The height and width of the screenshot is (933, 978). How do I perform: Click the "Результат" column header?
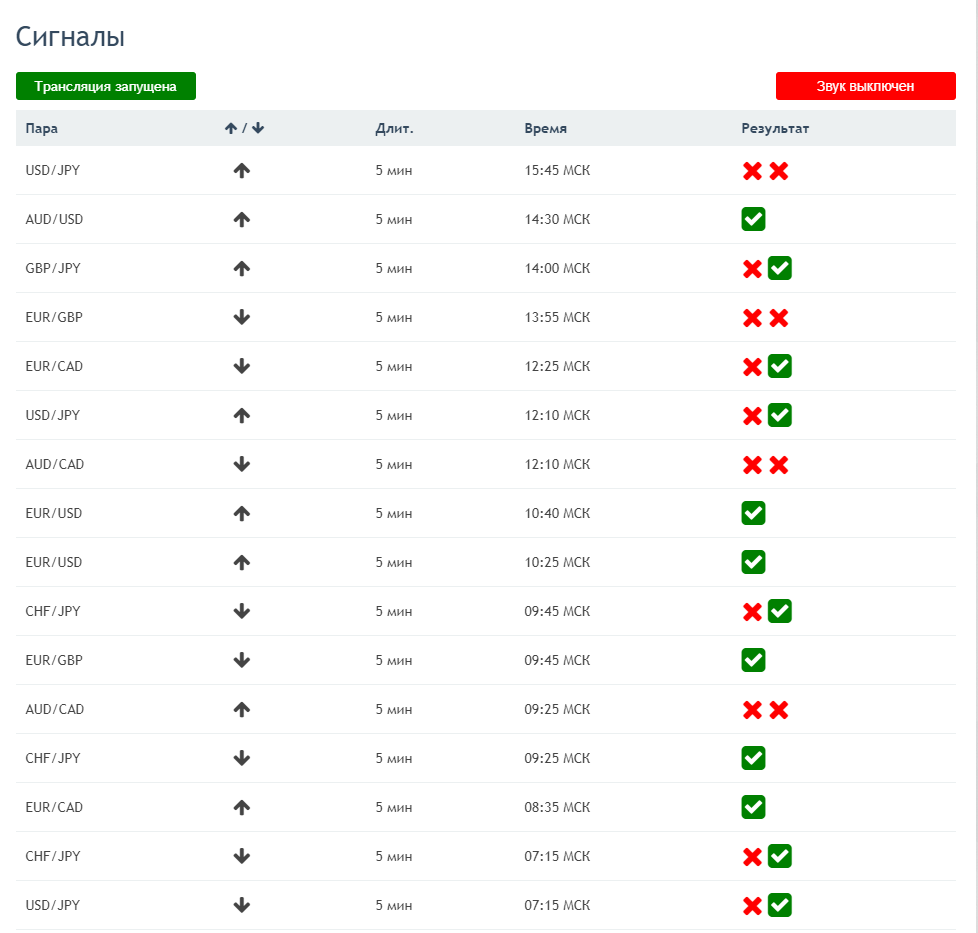point(775,128)
